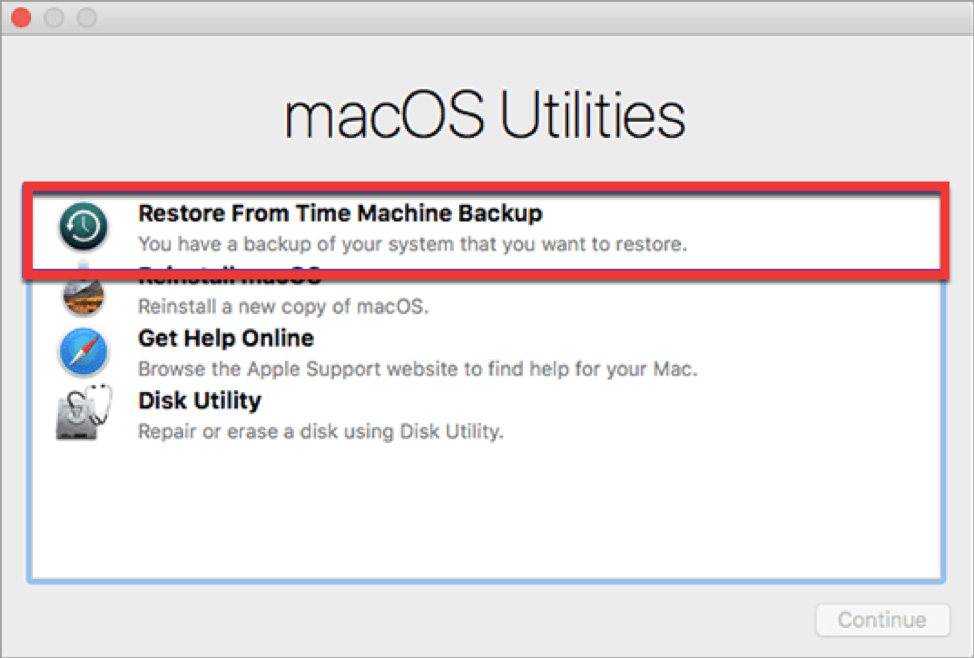The height and width of the screenshot is (658, 974).
Task: Click the macOS Utilities heading
Action: click(x=485, y=118)
